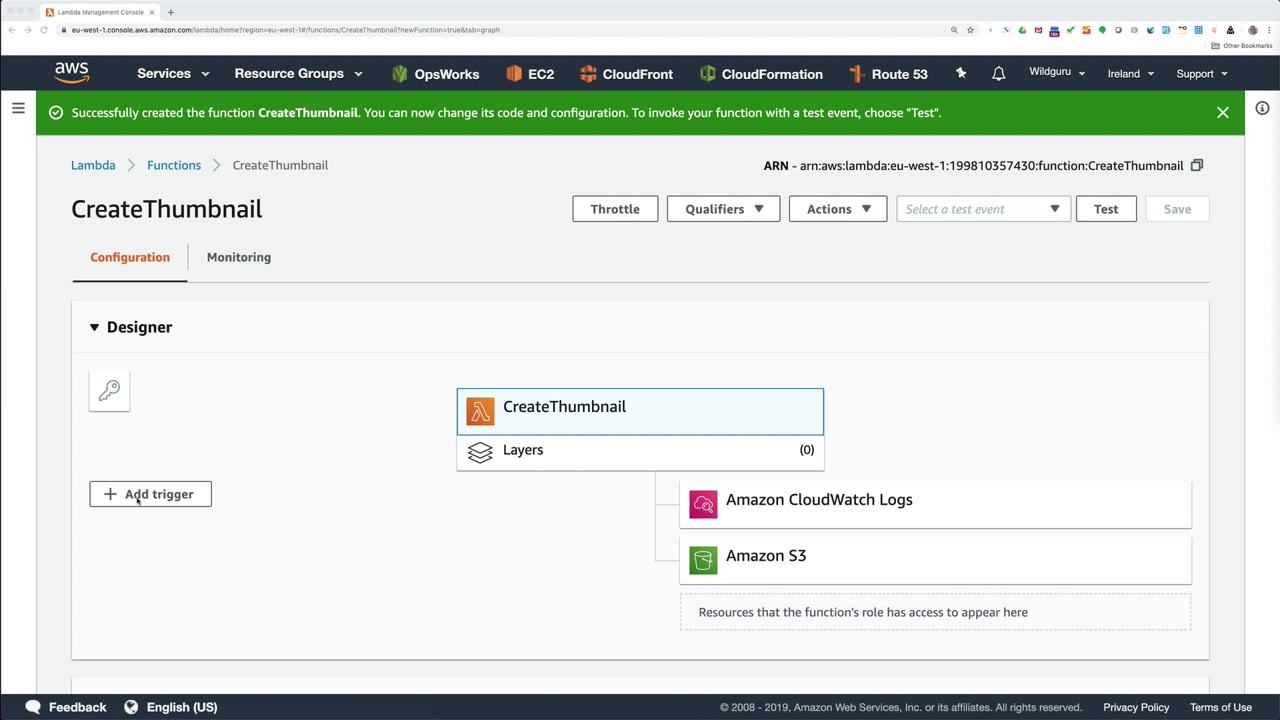This screenshot has height=720, width=1280.
Task: Click the OpsWorks shortcut icon
Action: 400,73
